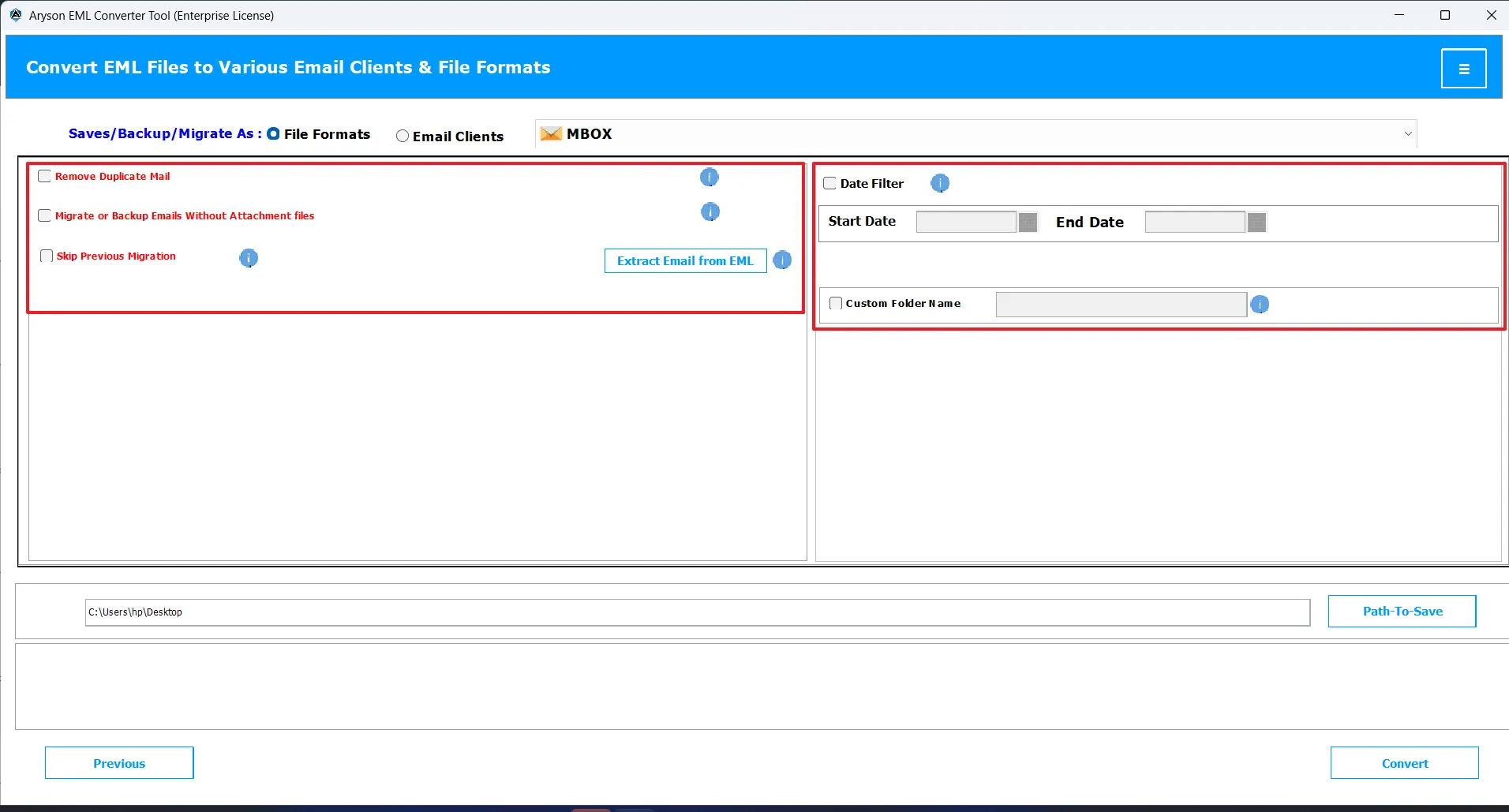
Task: Click info icon beside Skip Previous Migration
Action: pos(249,258)
